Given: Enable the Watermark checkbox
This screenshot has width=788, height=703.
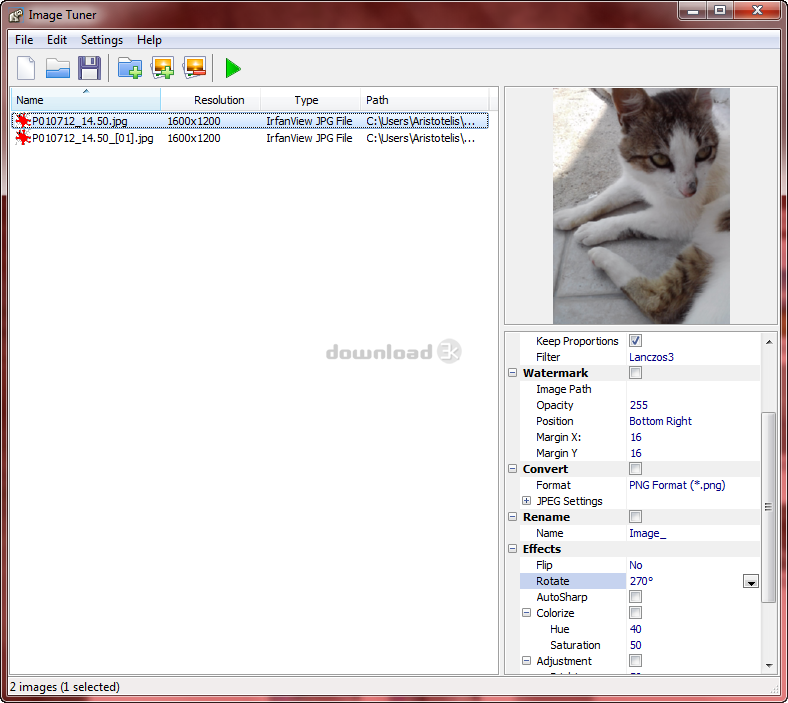Looking at the screenshot, I should point(635,373).
